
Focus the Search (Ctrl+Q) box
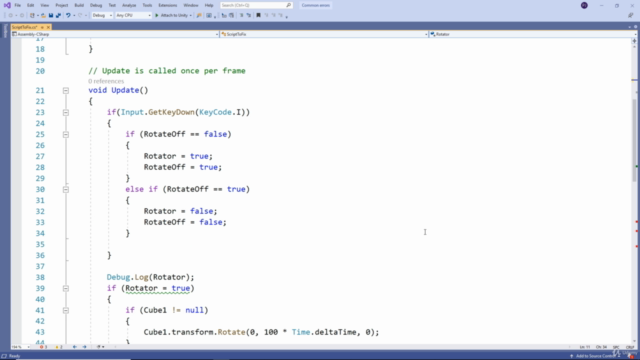256,5
